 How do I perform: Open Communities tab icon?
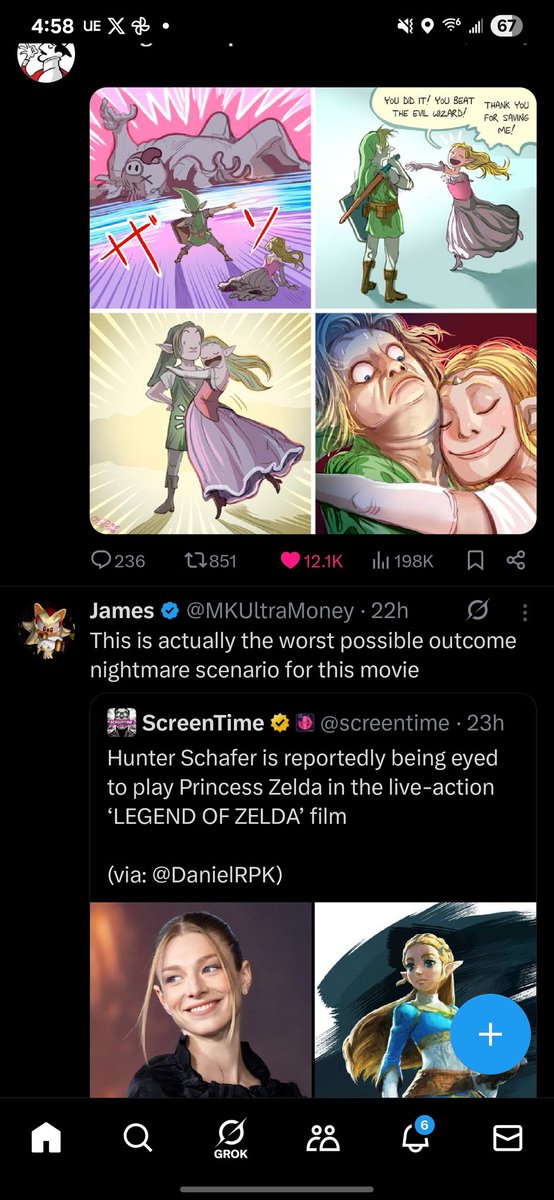[x=323, y=1137]
